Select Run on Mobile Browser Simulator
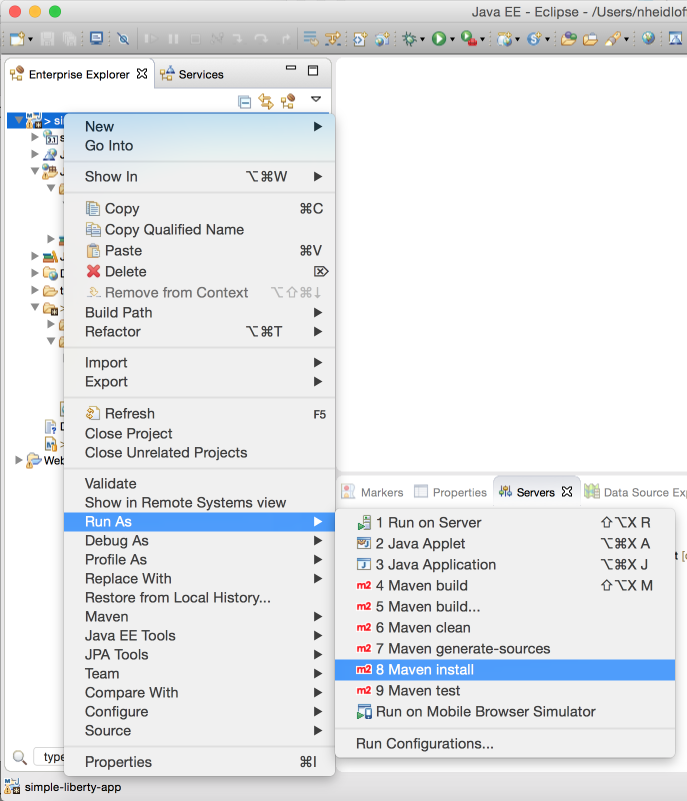This screenshot has width=687, height=801. pos(505,712)
